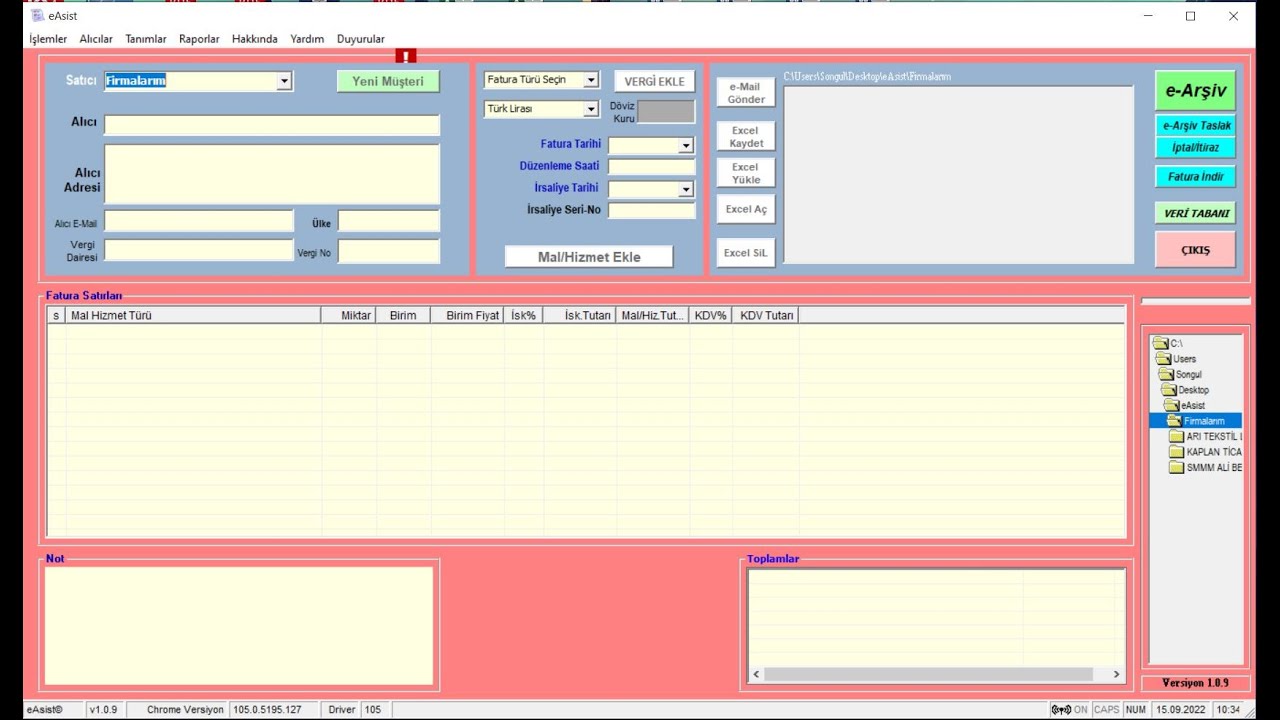Click the e-Arşiv Taslak button
This screenshot has width=1280, height=720.
[1195, 126]
